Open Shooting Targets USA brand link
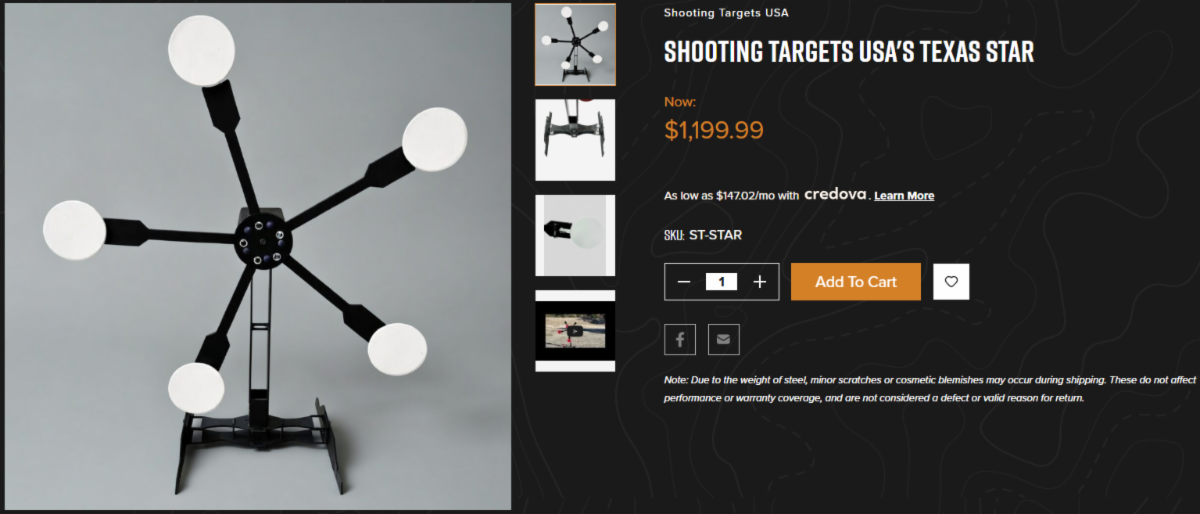The image size is (1200, 514). (x=726, y=13)
